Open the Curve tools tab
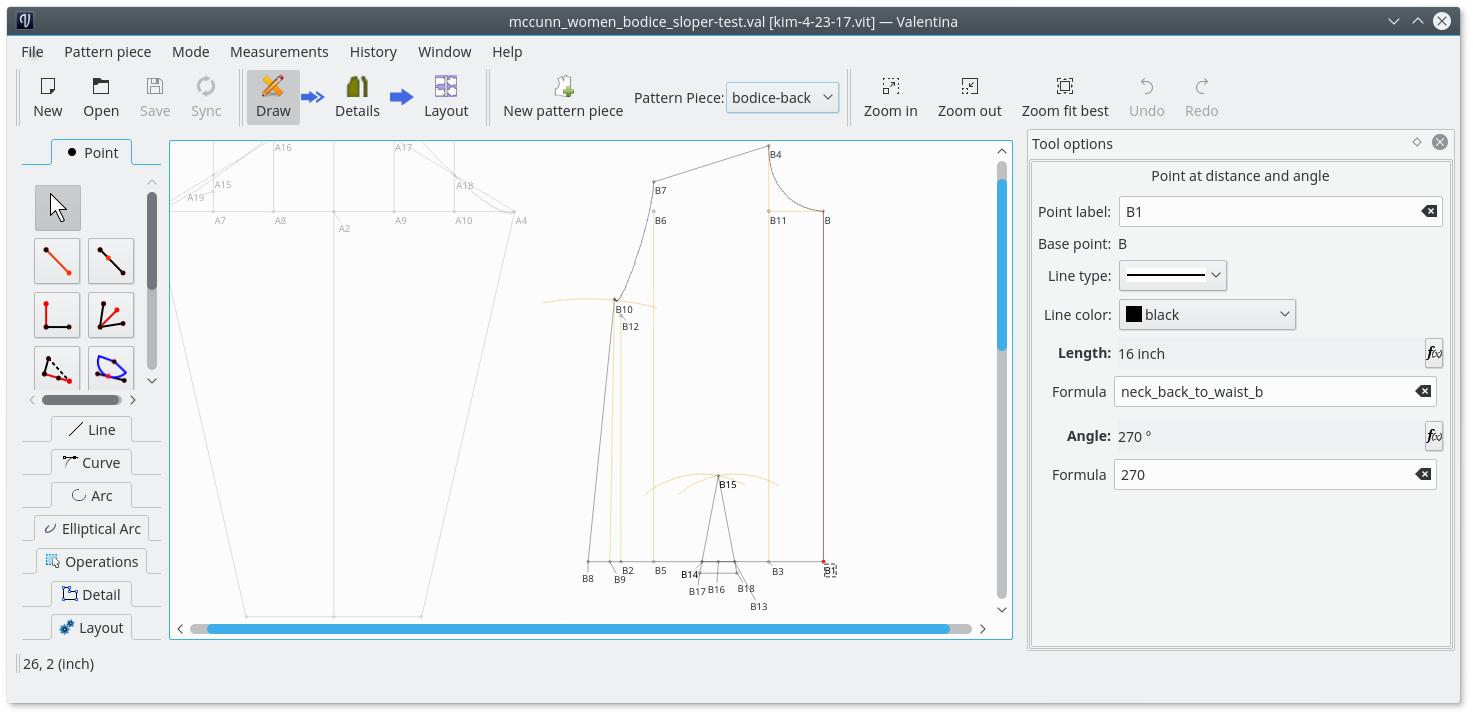This screenshot has width=1473, height=716. [91, 463]
